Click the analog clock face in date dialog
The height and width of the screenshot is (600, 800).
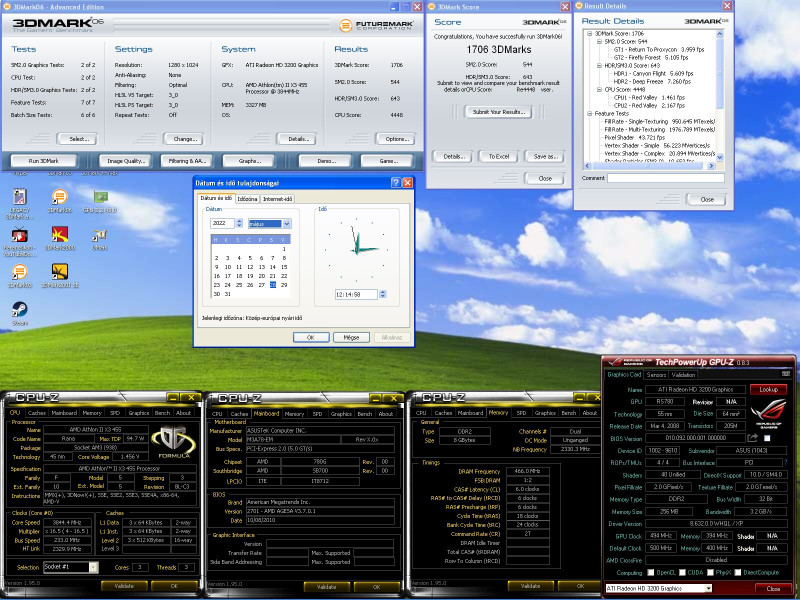(x=357, y=249)
